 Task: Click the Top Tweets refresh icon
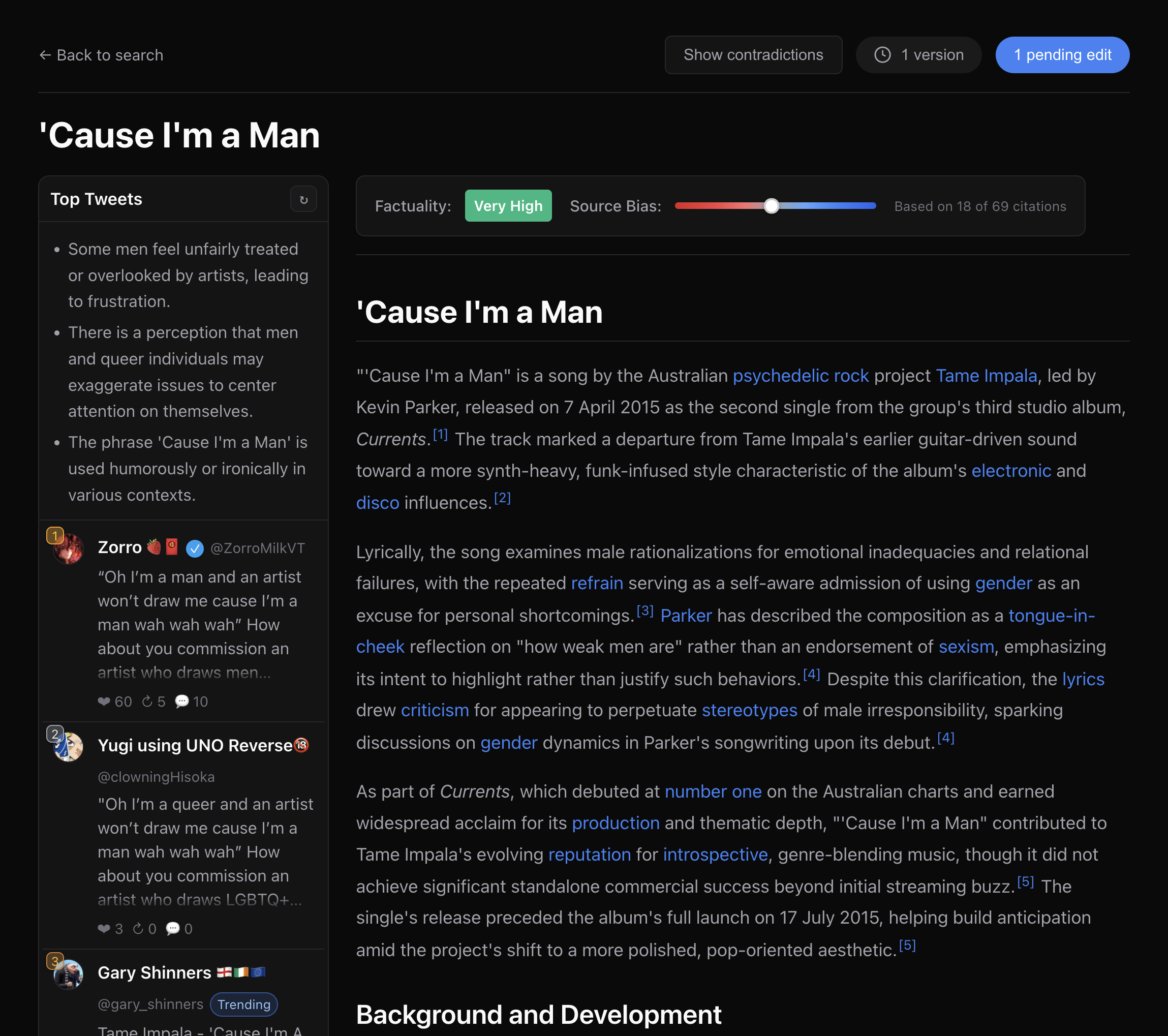pyautogui.click(x=303, y=199)
